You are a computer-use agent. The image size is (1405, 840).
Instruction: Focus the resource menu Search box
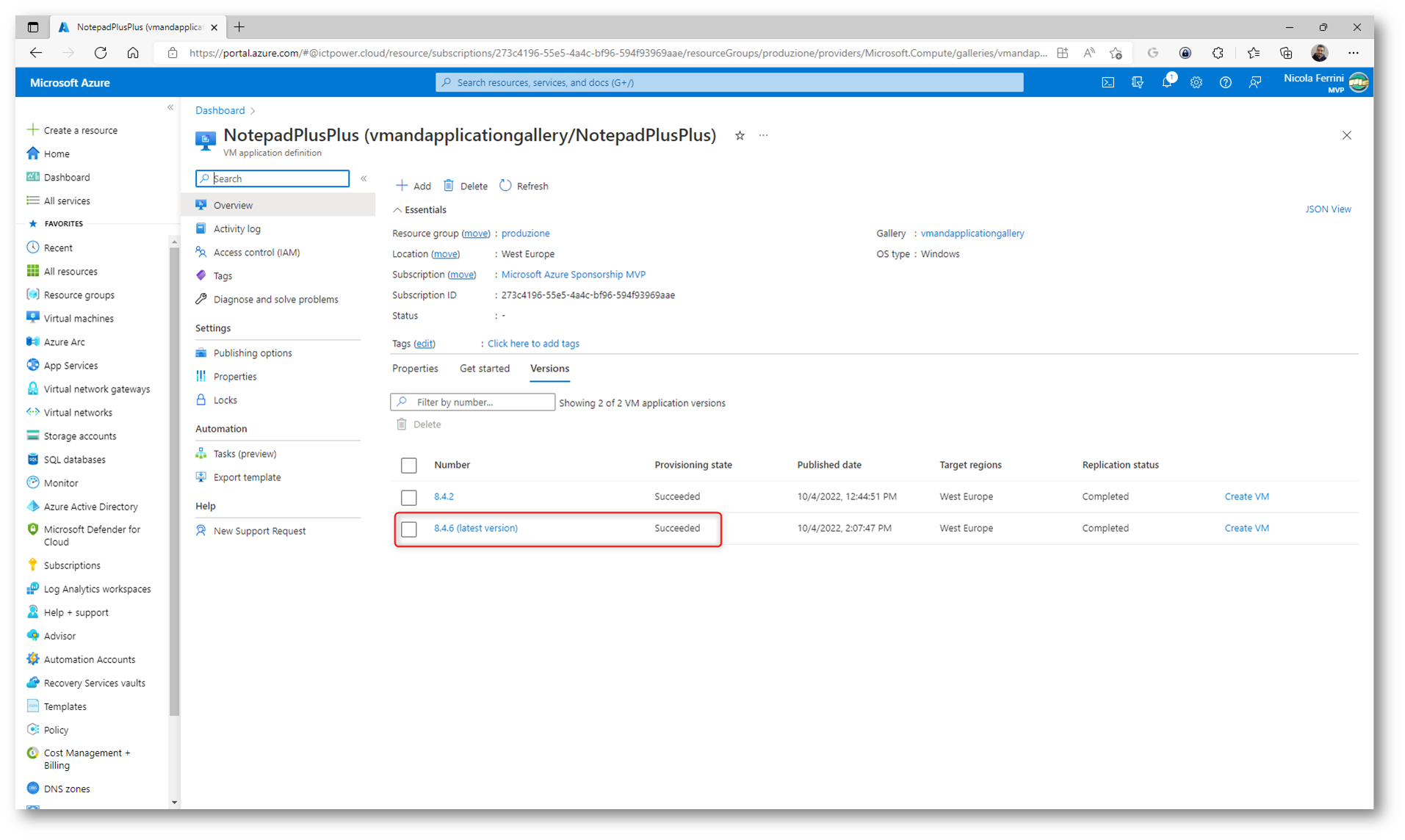pyautogui.click(x=272, y=178)
